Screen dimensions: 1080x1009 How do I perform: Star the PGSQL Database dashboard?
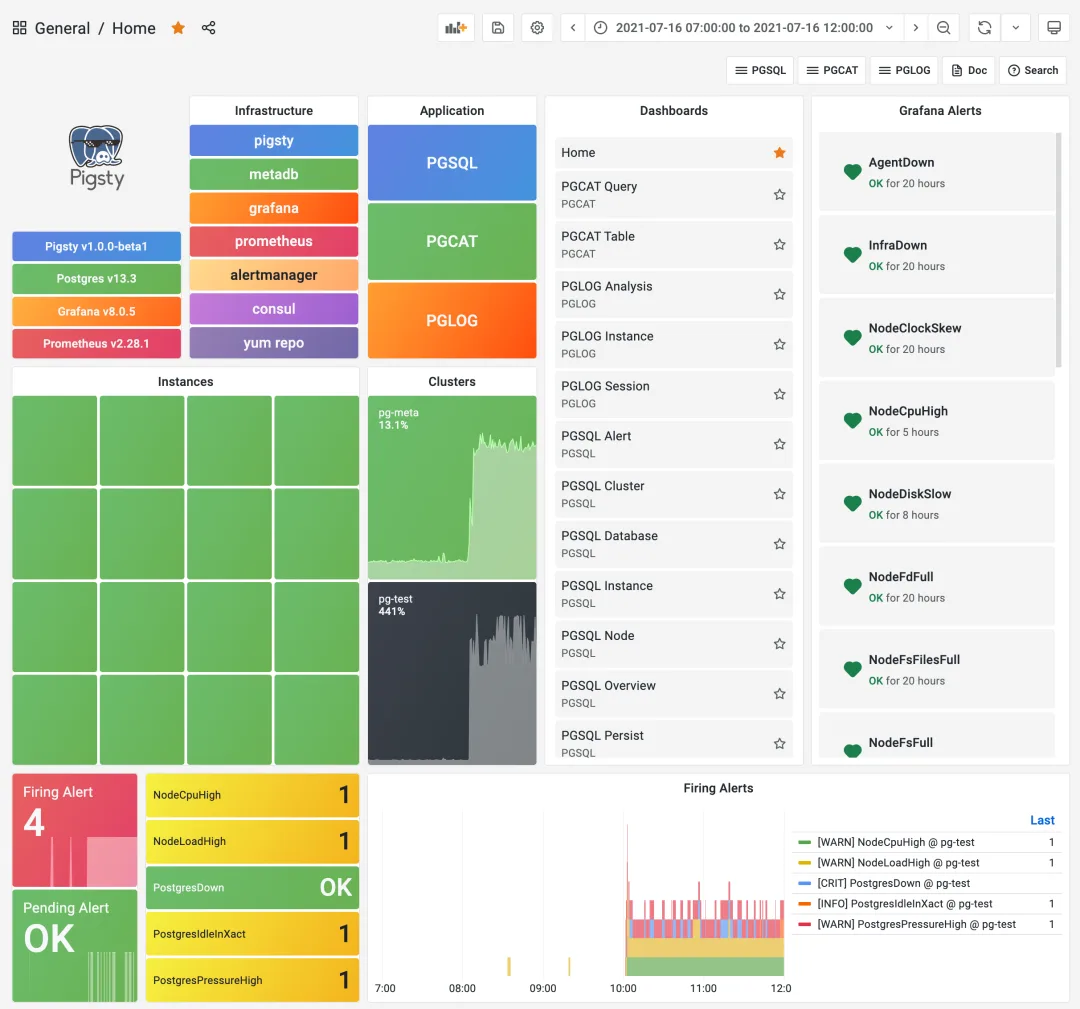[780, 544]
